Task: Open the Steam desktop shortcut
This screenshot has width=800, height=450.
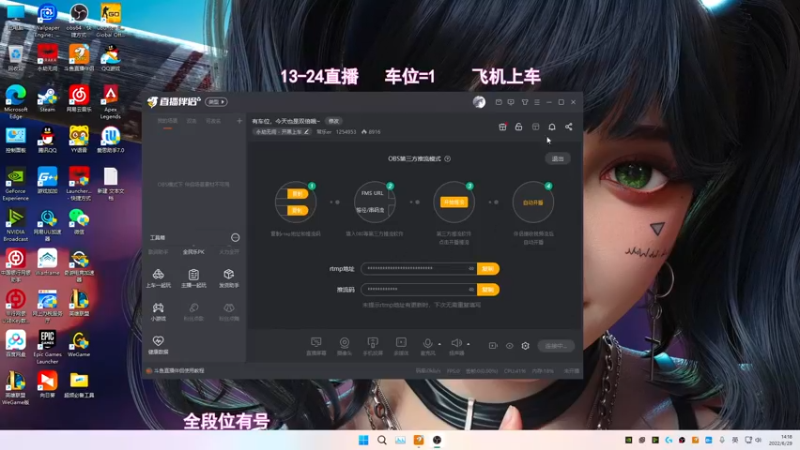Action: 47,99
